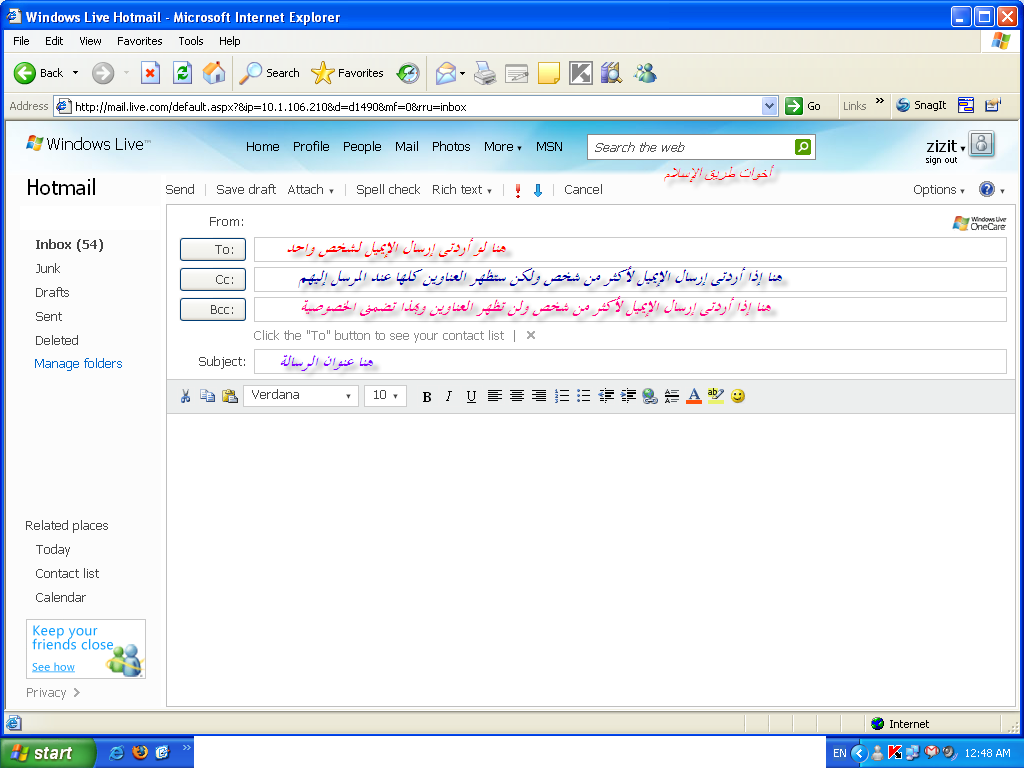Open the address bar history dropdown

click(x=769, y=106)
